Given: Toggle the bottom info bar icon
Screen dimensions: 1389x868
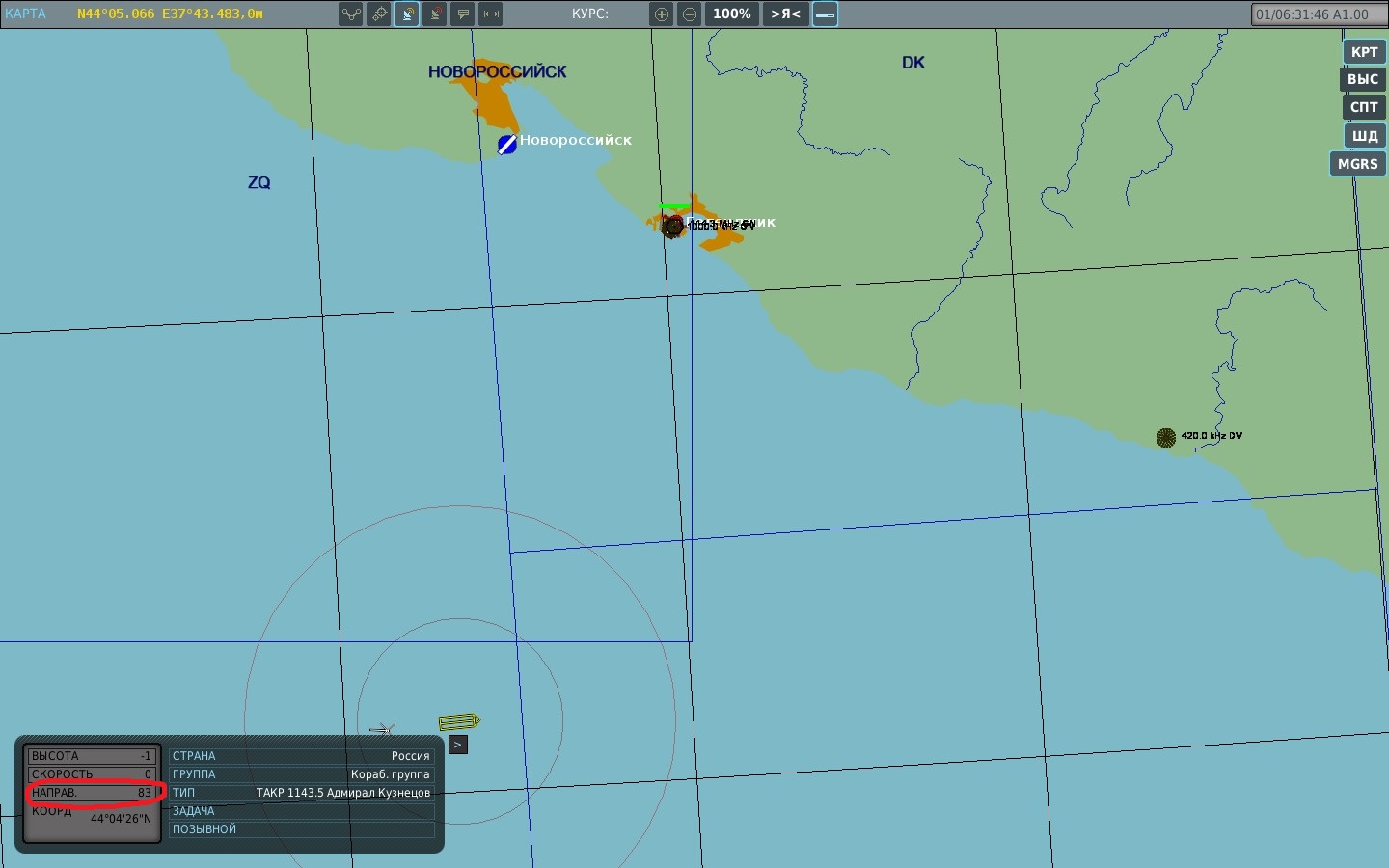Looking at the screenshot, I should click(826, 14).
